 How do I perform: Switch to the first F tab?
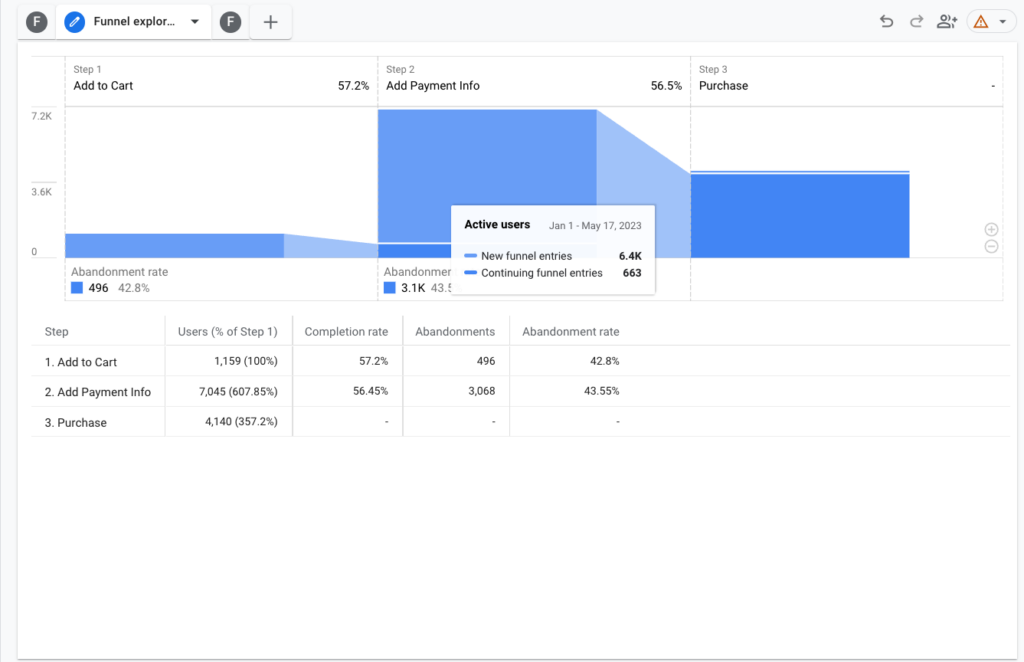click(37, 22)
